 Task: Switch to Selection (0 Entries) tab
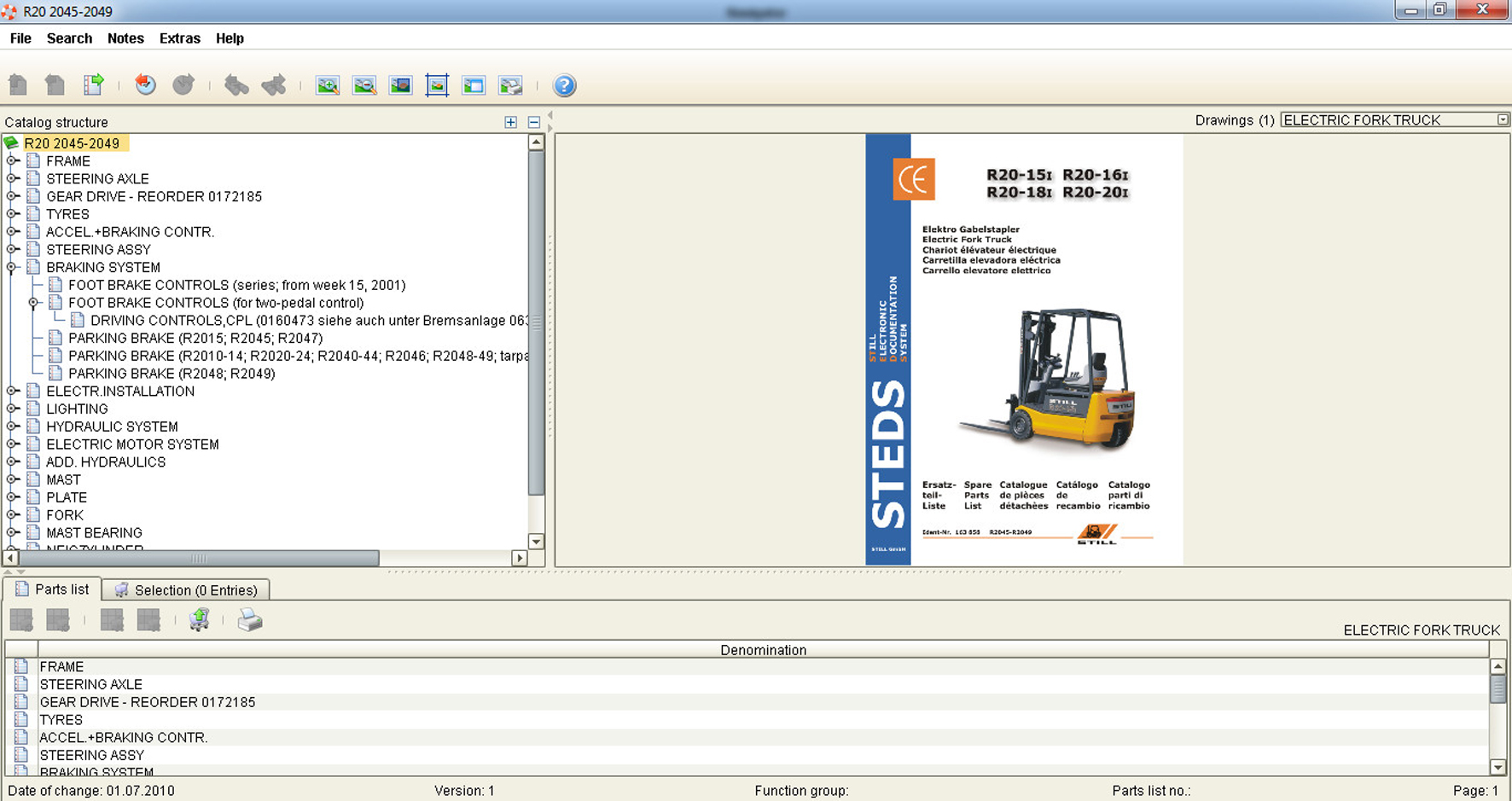[x=186, y=589]
